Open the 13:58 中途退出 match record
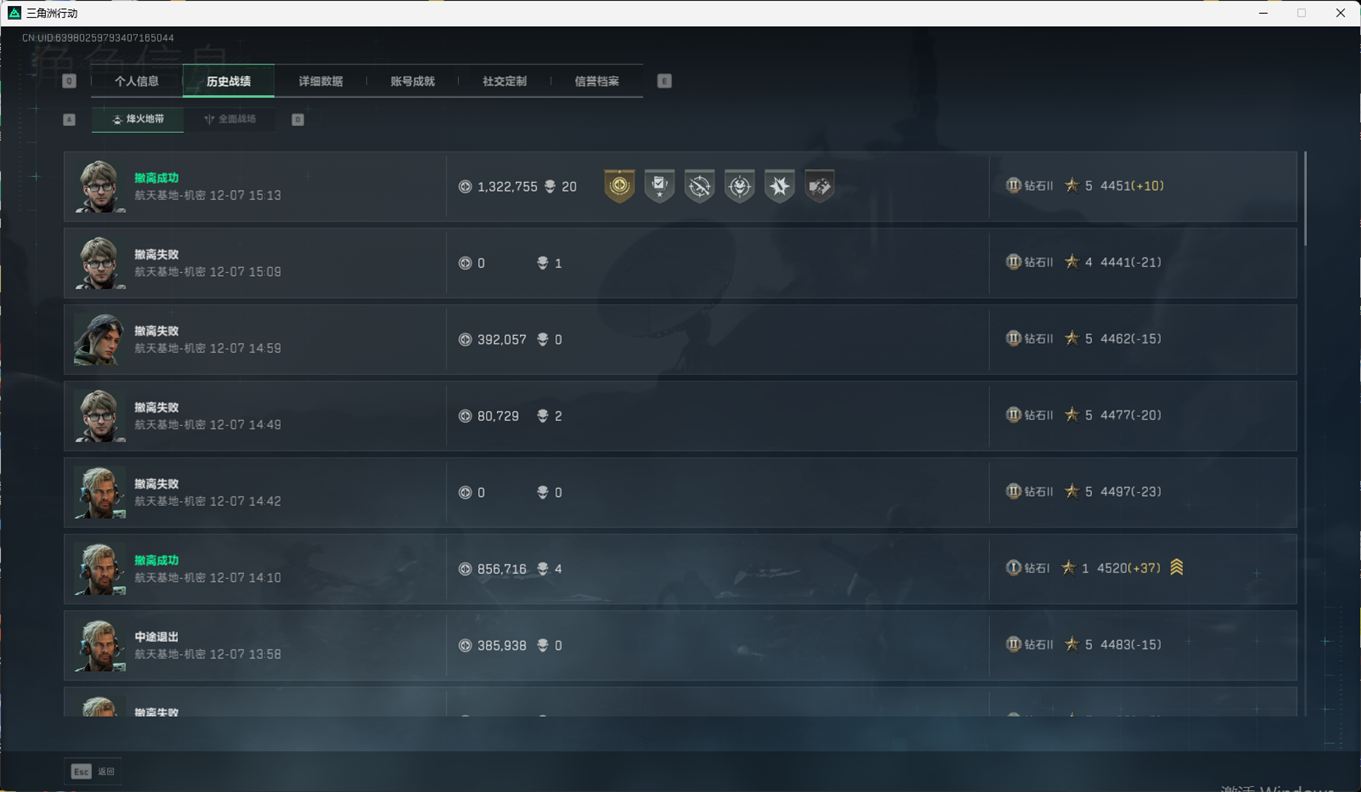The image size is (1361, 792). tap(680, 646)
